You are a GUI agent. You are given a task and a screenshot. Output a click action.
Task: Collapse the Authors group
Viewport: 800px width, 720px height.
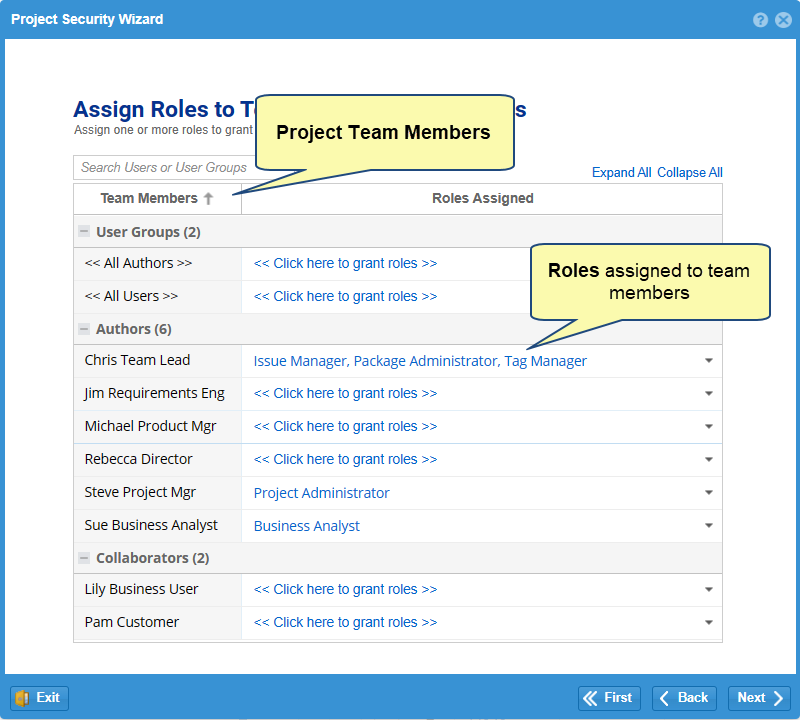(84, 329)
